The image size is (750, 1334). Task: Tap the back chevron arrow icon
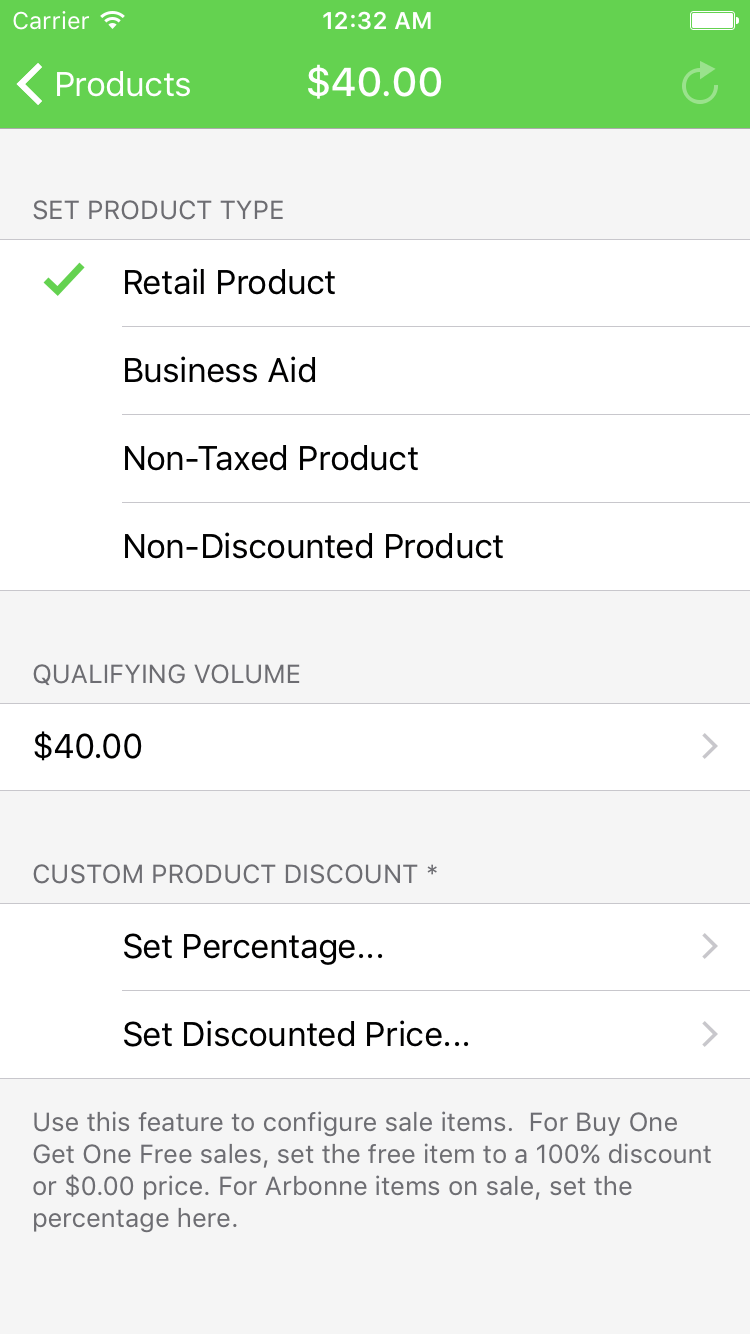30,84
